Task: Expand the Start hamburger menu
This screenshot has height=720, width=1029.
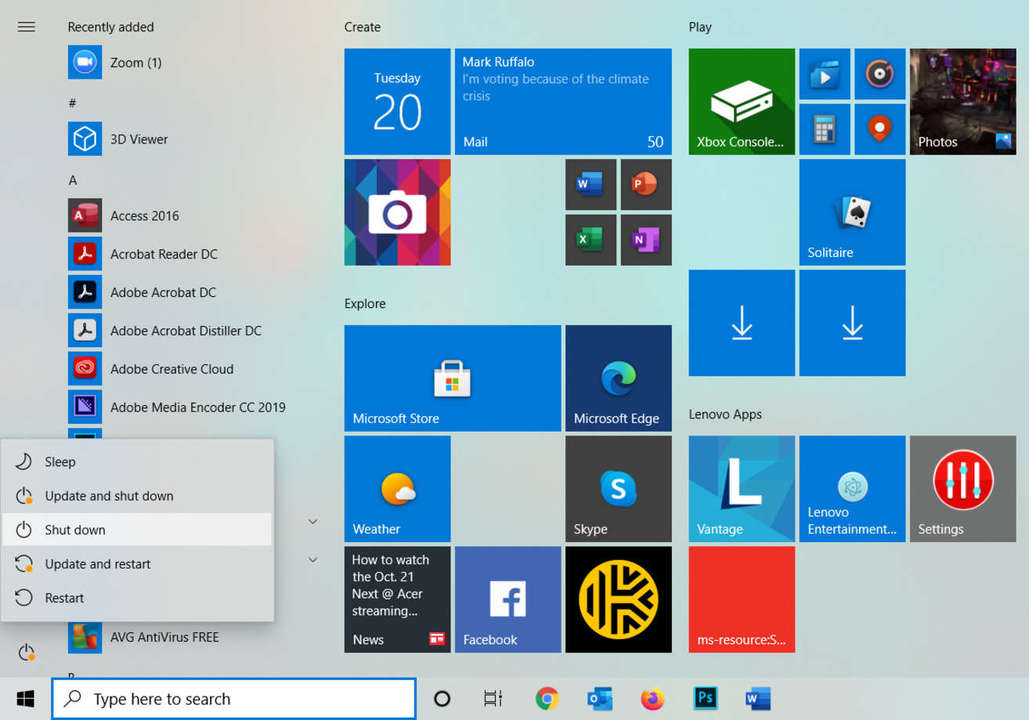Action: [26, 27]
